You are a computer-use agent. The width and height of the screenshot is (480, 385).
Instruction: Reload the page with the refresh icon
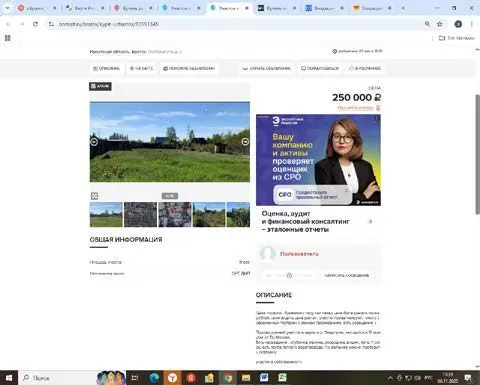tap(35, 24)
